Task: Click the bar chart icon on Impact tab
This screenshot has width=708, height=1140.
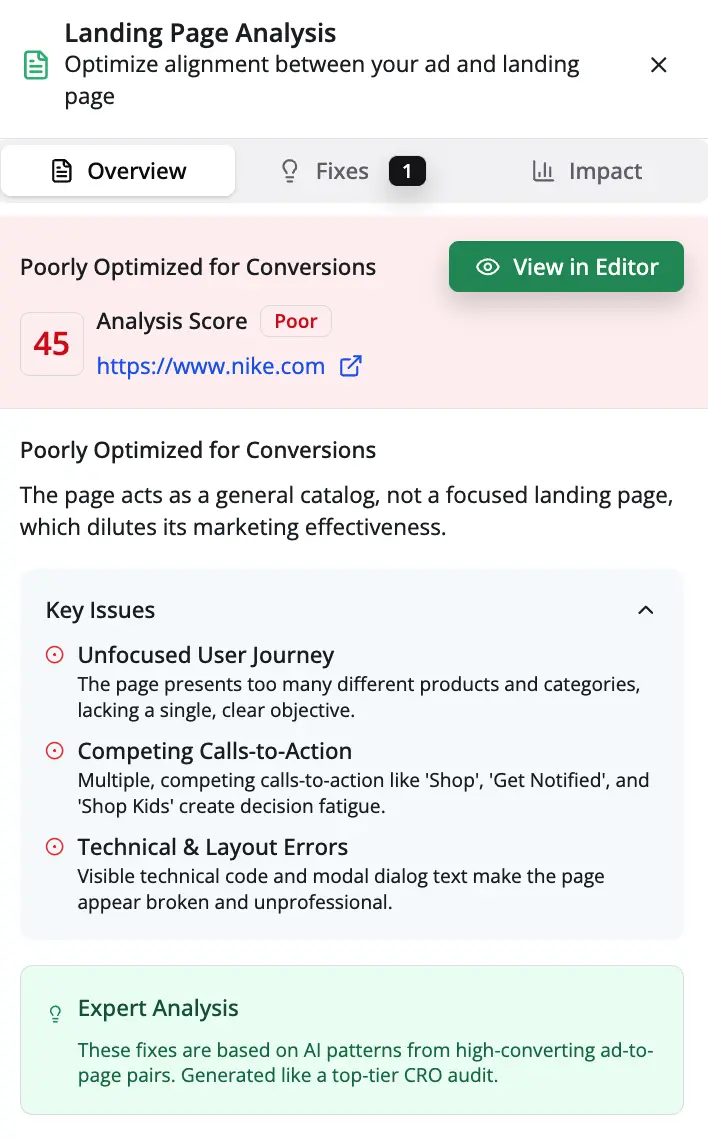Action: 543,171
